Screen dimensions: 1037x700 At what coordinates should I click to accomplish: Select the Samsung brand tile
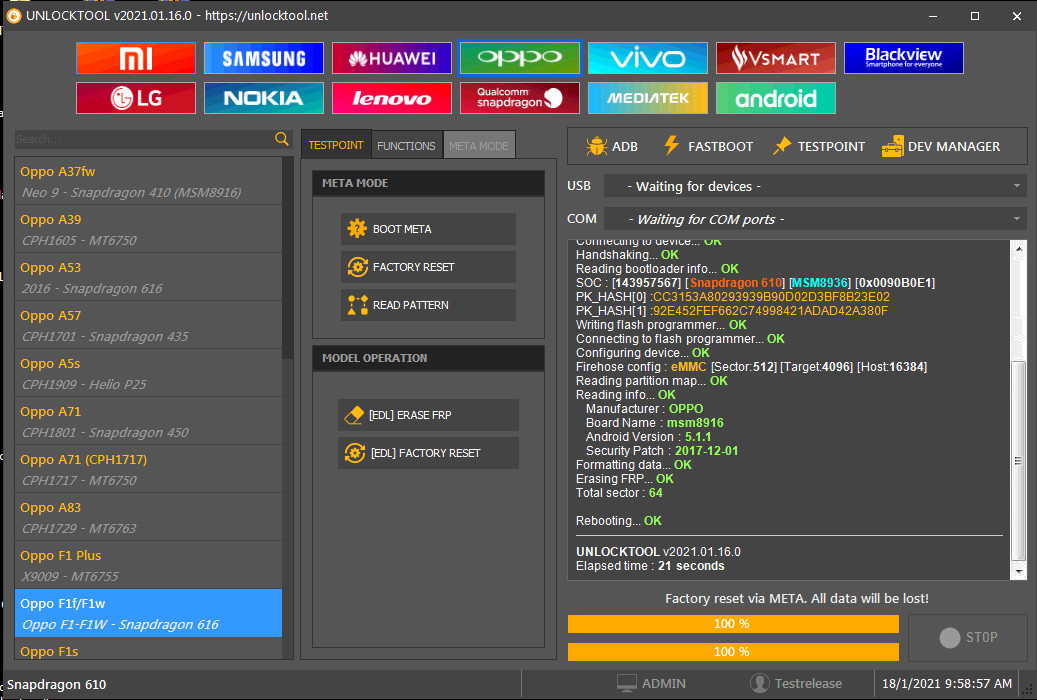click(264, 58)
